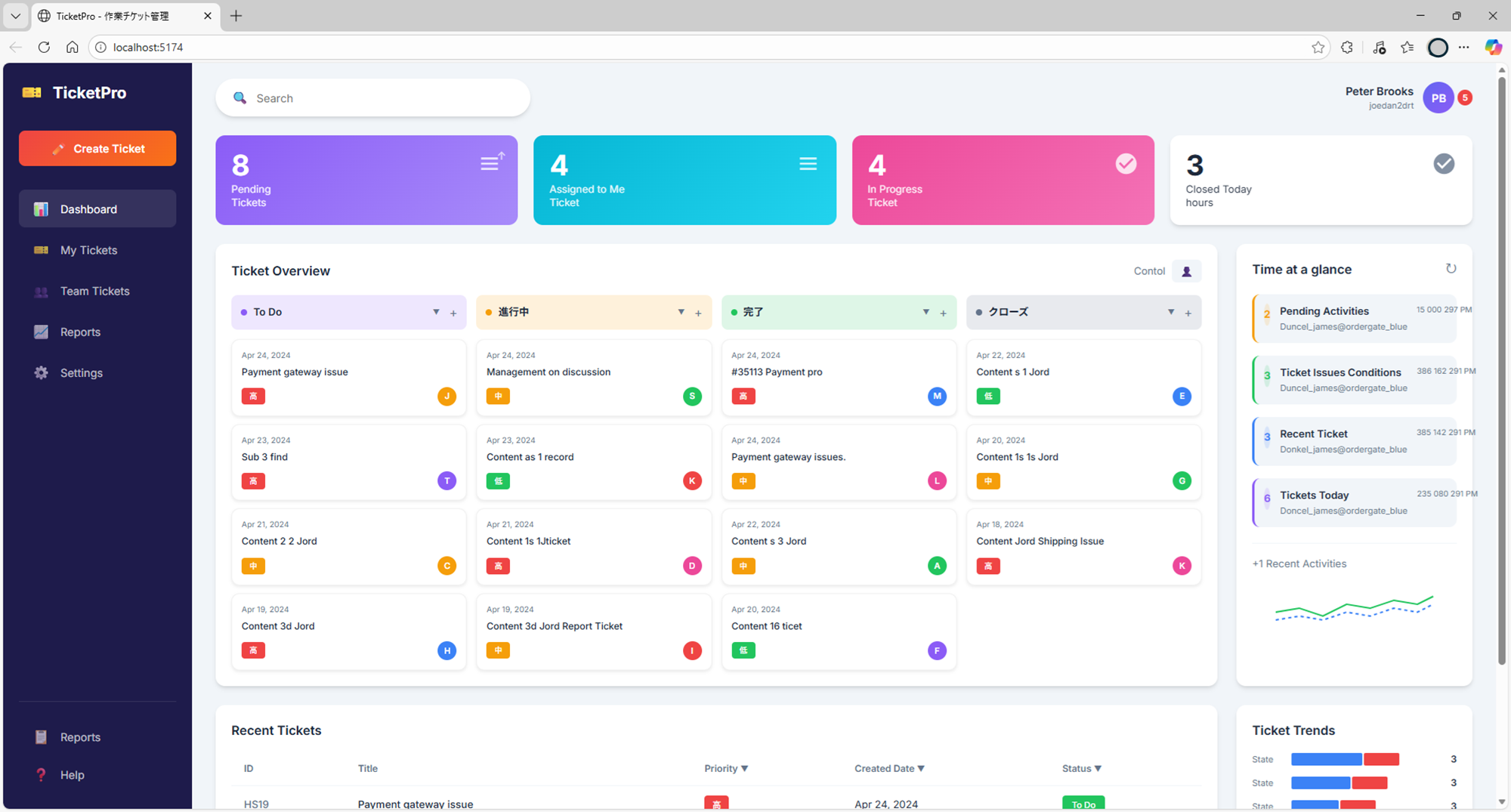Click the checkmark on Closed Today card
Image resolution: width=1511 pixels, height=812 pixels.
[1444, 164]
